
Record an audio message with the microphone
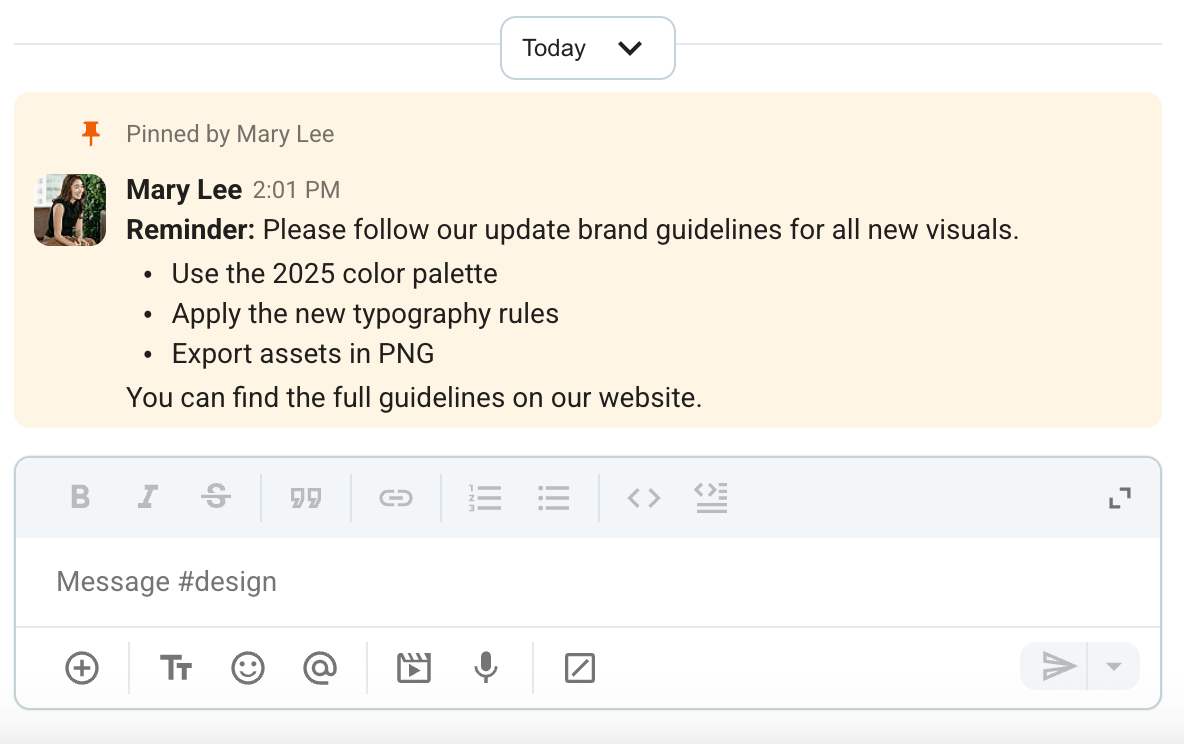tap(486, 667)
